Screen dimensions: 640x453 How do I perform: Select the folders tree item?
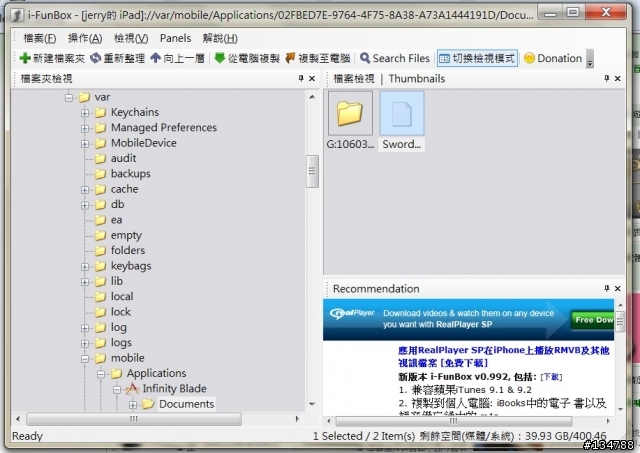click(x=128, y=250)
